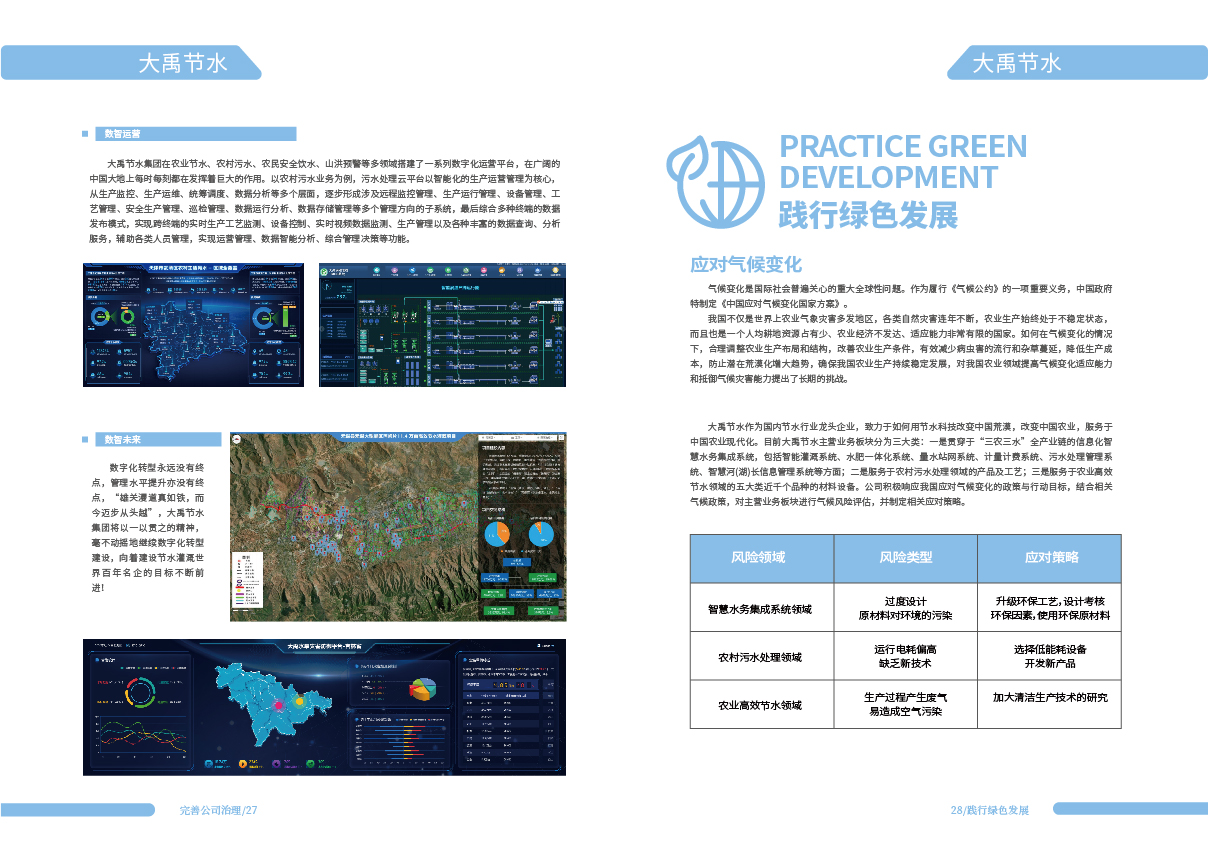The width and height of the screenshot is (1208, 860).
Task: Open the dark blue regional map dashboard image
Action: 192,325
